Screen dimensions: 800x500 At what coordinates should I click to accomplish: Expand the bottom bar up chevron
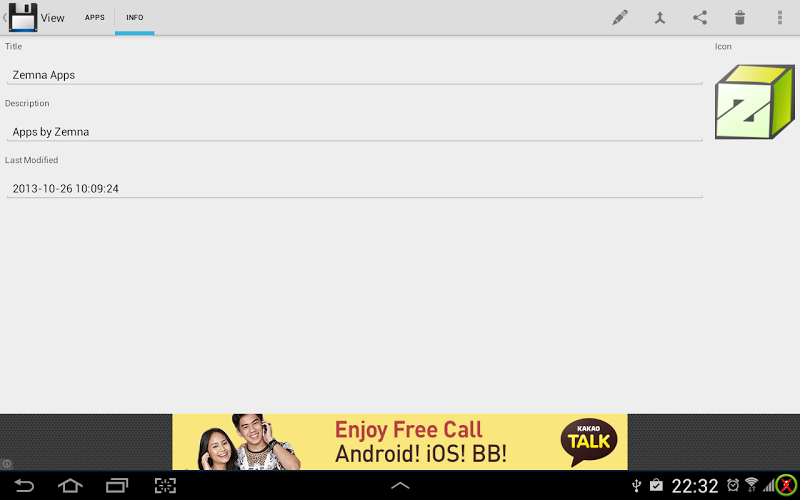pos(400,485)
